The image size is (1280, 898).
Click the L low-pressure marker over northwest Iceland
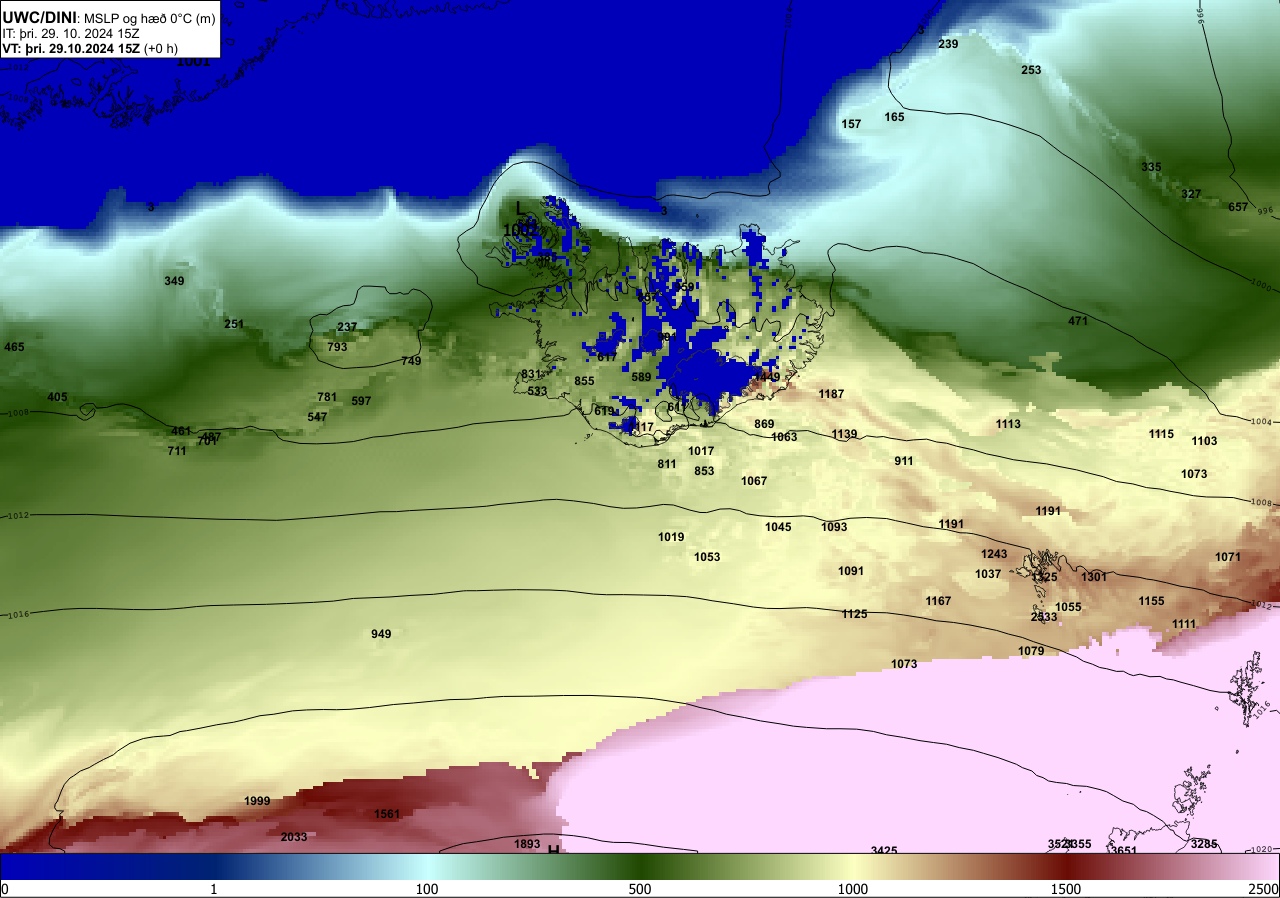click(x=519, y=207)
